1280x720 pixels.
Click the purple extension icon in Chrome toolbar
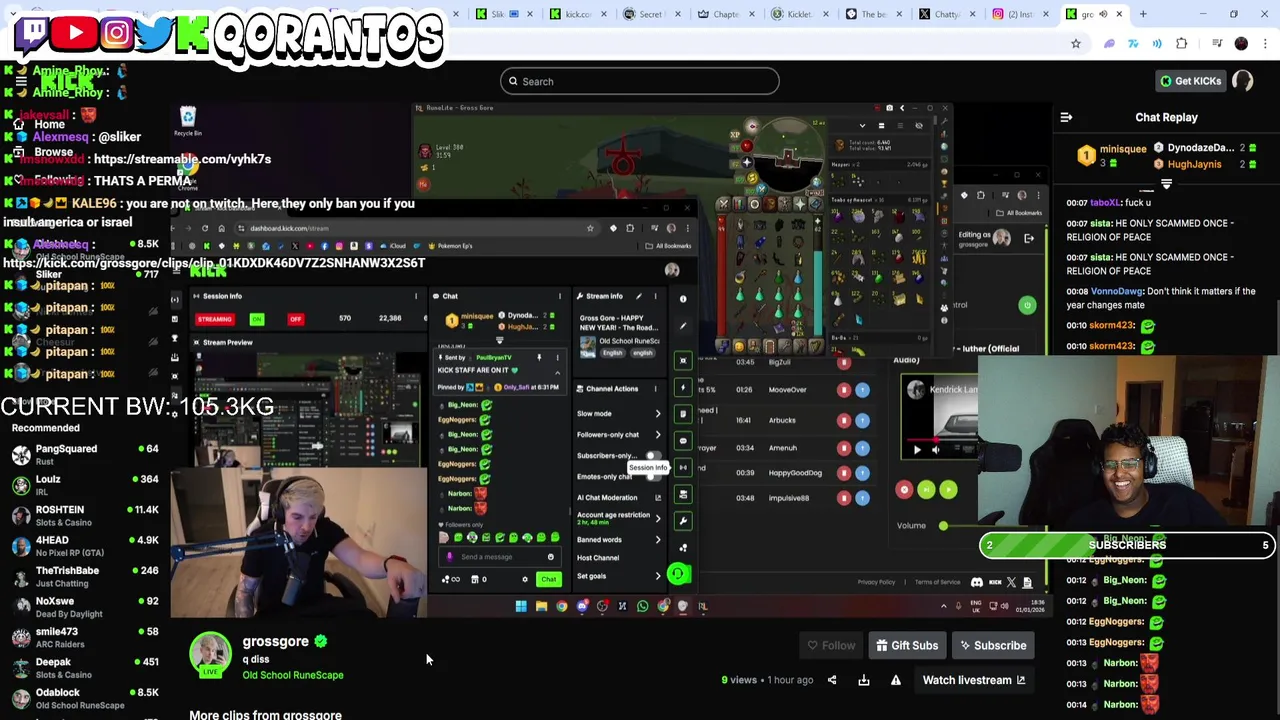point(1109,43)
